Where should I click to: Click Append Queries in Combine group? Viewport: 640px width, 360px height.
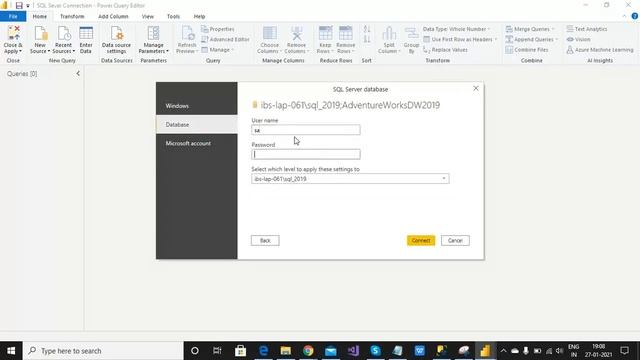(531, 39)
